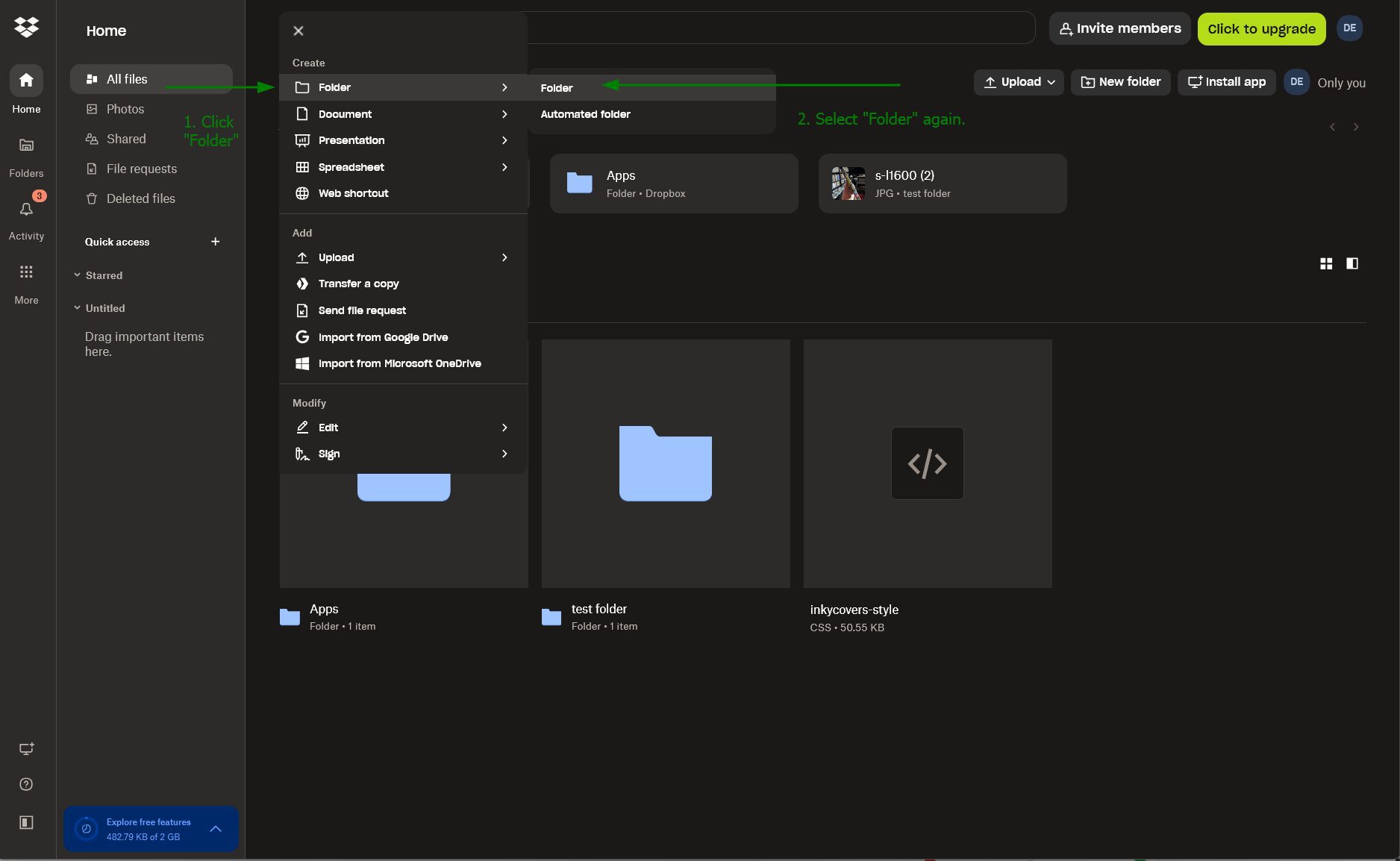Screen dimensions: 1400x861
Task: Collapse the Starred section
Action: 77,275
